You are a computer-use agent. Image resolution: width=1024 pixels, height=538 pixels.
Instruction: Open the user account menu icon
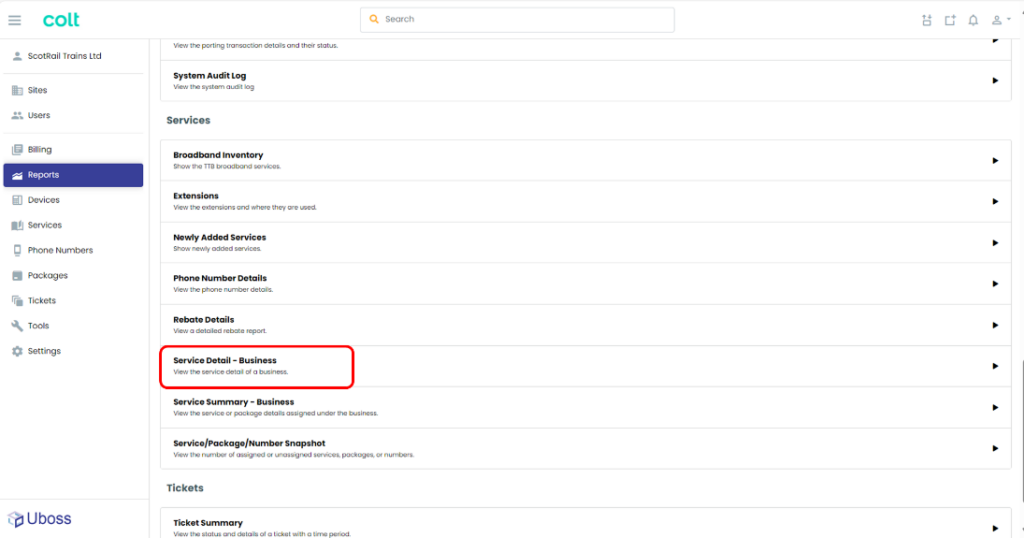1000,20
